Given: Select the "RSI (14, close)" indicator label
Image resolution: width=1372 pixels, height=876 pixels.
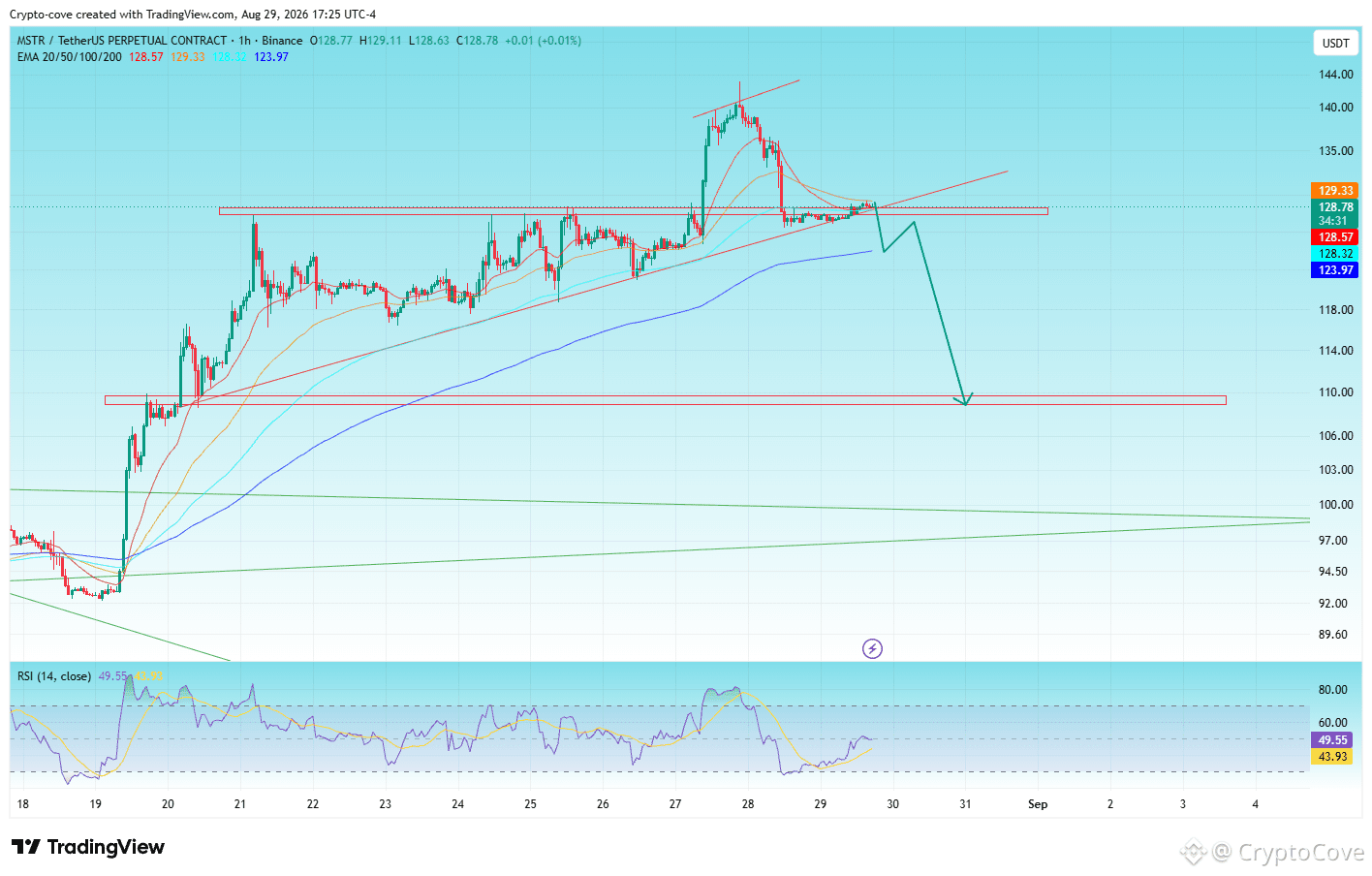Looking at the screenshot, I should (54, 676).
